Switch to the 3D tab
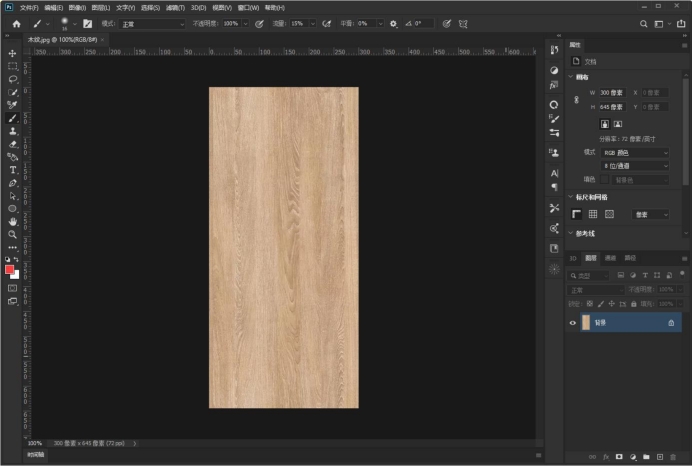The width and height of the screenshot is (692, 466). [x=573, y=258]
